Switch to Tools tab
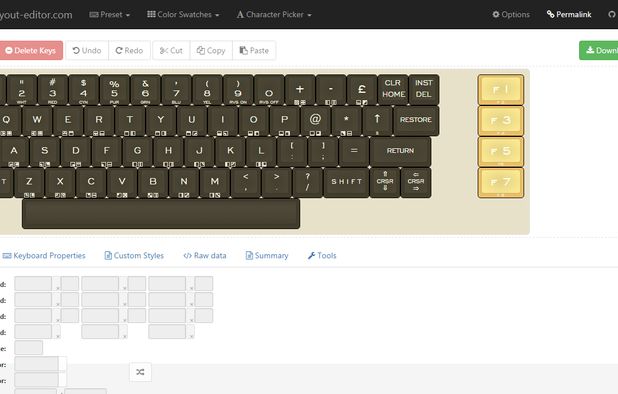The height and width of the screenshot is (394, 618). click(x=322, y=255)
